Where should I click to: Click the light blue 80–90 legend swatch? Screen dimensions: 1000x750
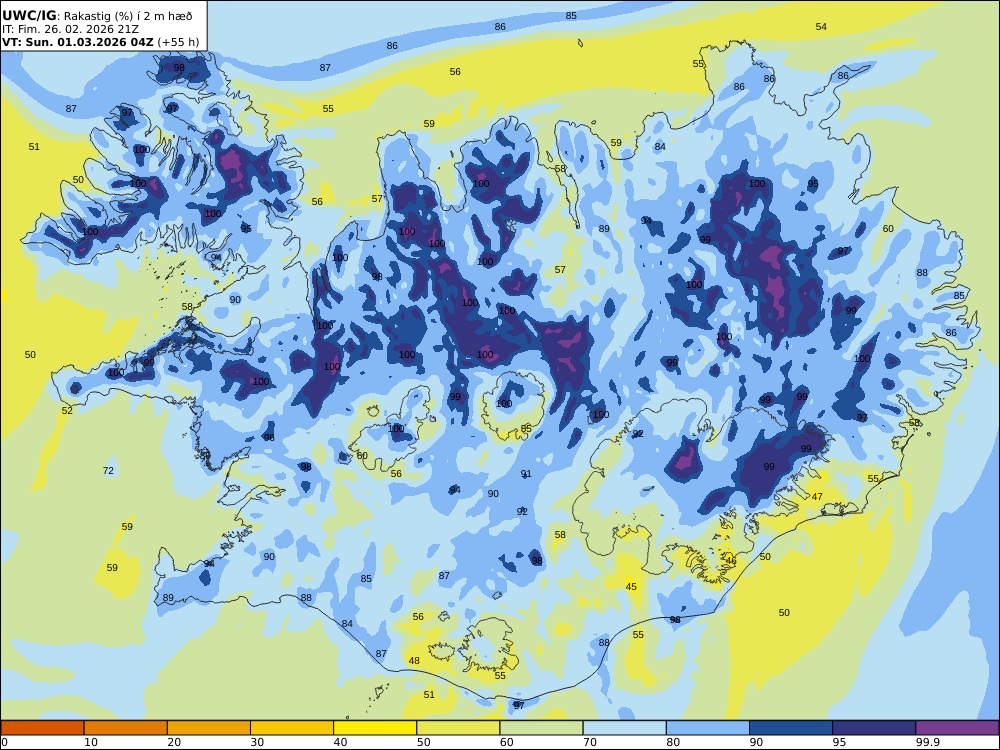click(708, 728)
